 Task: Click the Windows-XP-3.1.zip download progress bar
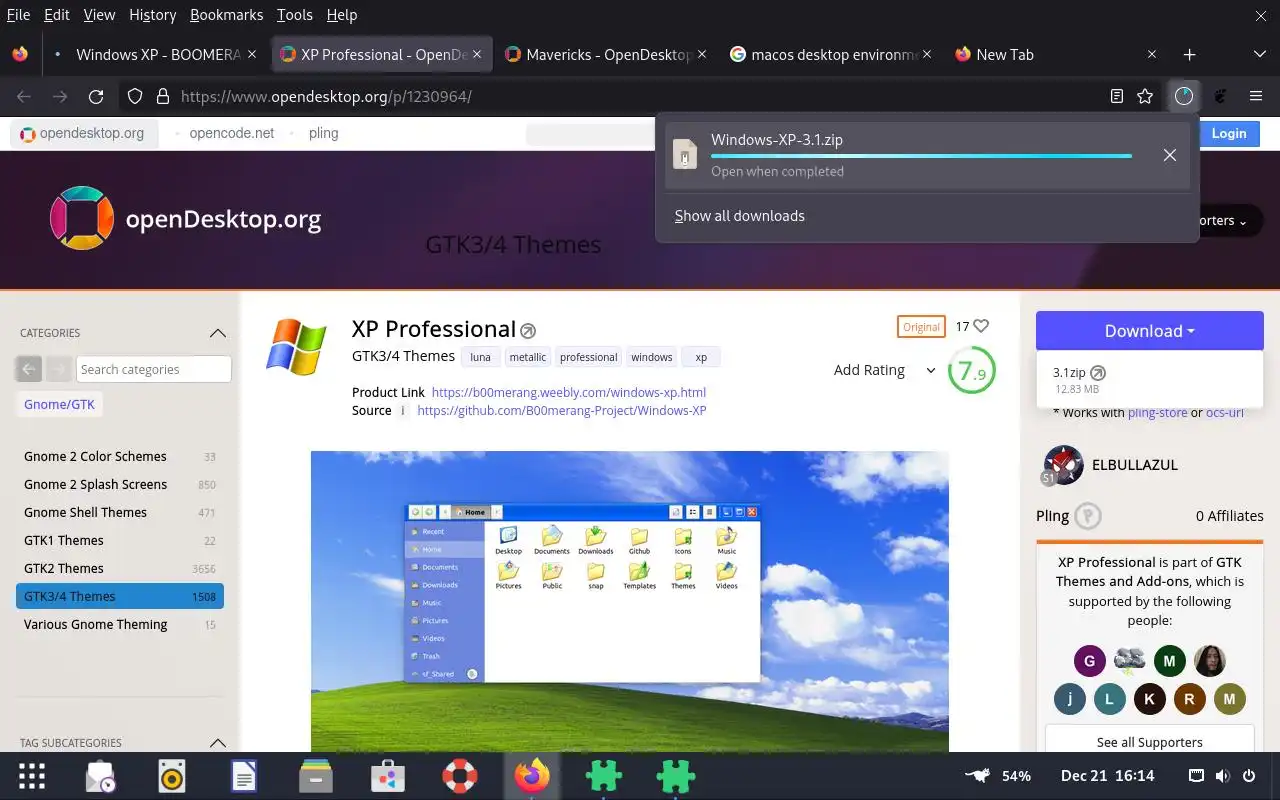click(921, 156)
